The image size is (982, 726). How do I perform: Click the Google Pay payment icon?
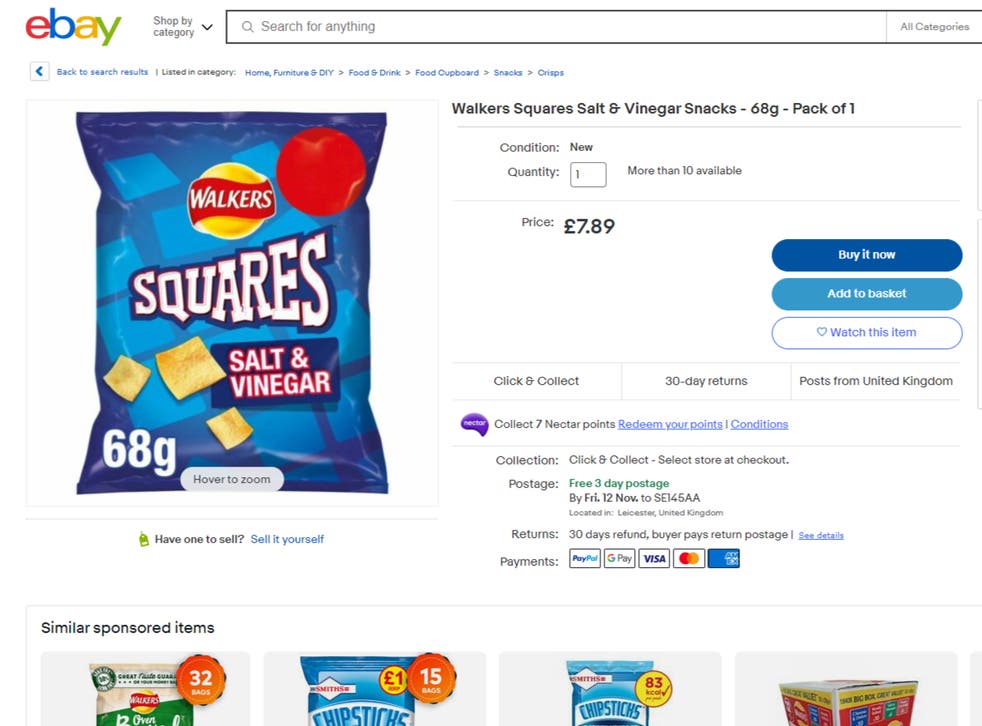click(619, 559)
